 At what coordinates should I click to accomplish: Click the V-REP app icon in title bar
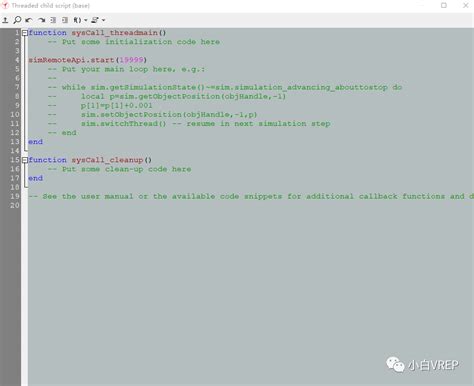[5, 5]
